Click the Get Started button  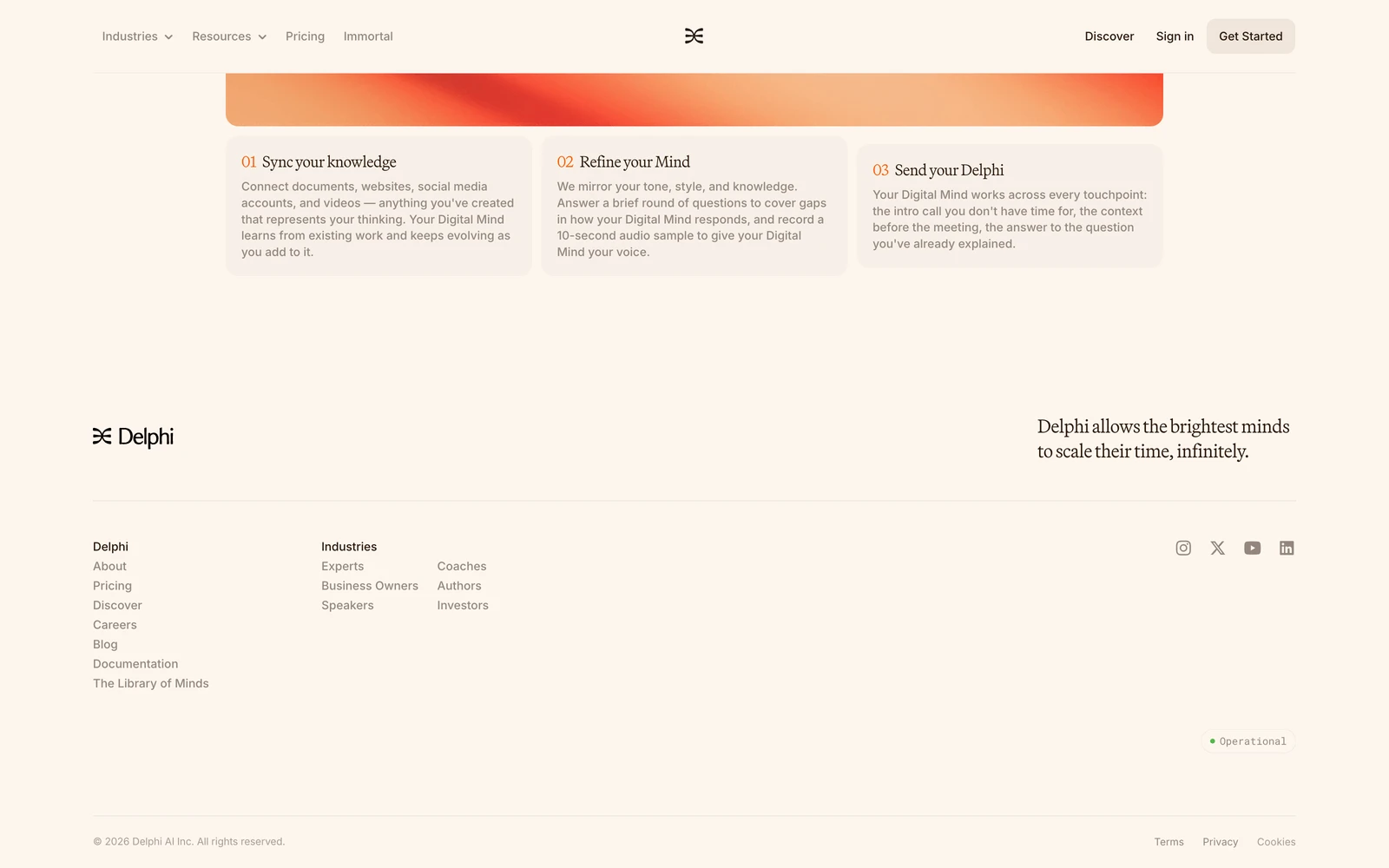coord(1250,36)
